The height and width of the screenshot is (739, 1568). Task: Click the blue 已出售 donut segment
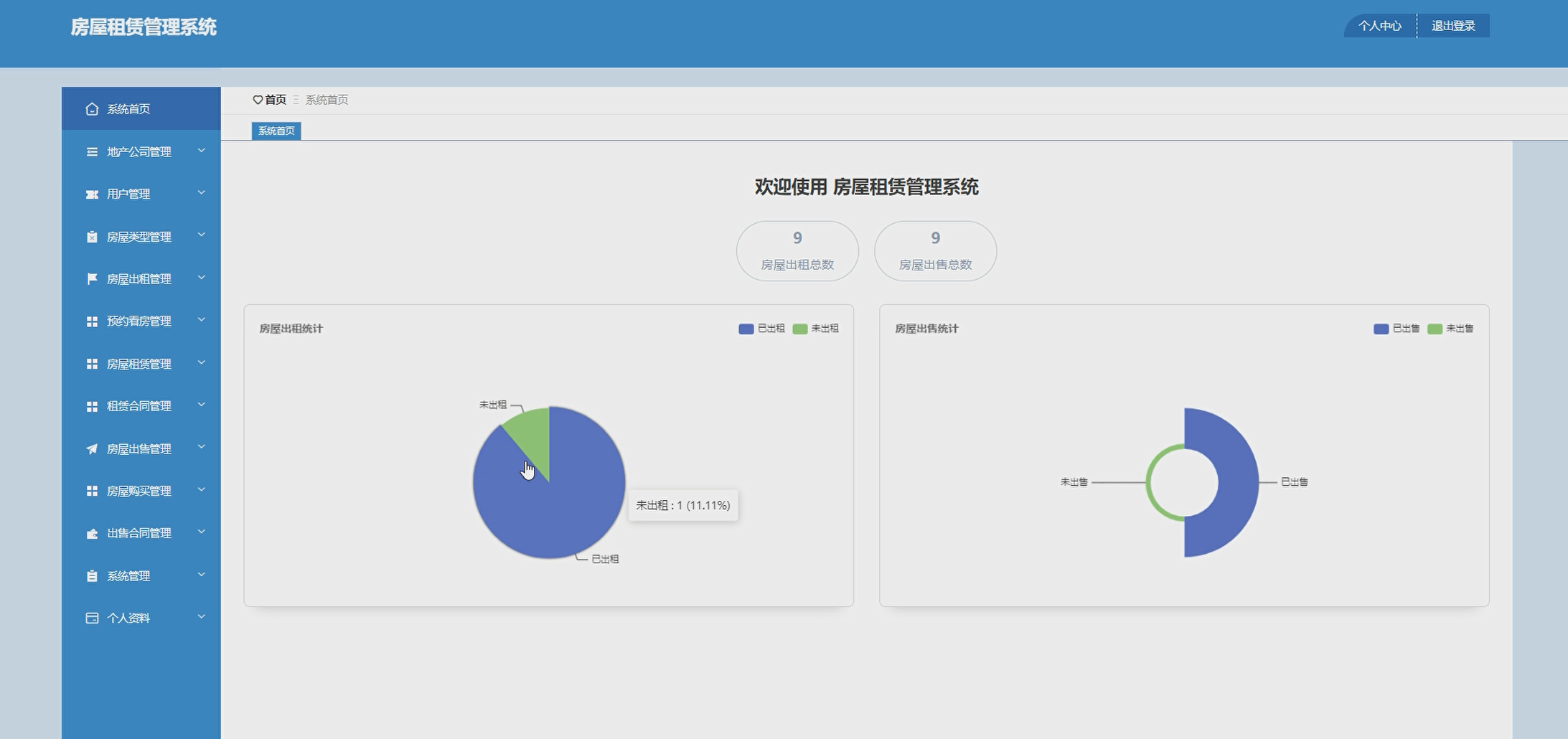pos(1238,482)
